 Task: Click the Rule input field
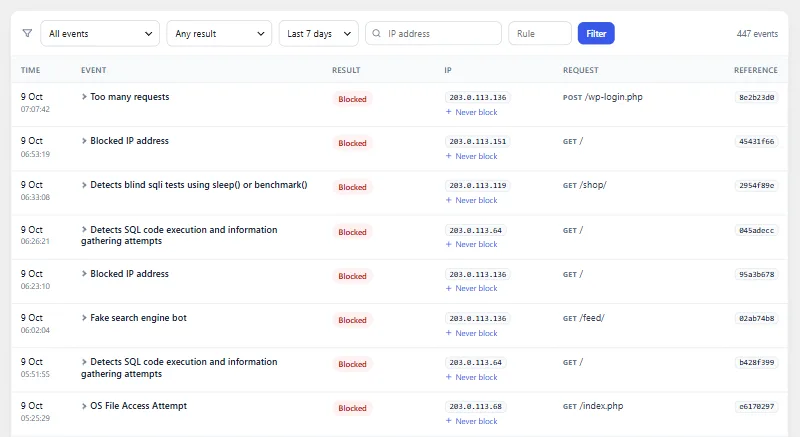coord(540,34)
